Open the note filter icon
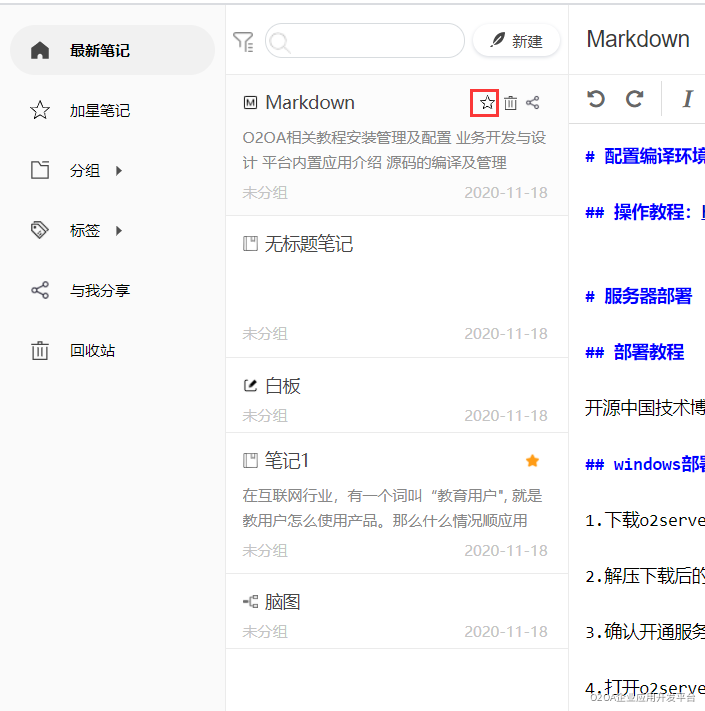The height and width of the screenshot is (711, 705). point(243,42)
